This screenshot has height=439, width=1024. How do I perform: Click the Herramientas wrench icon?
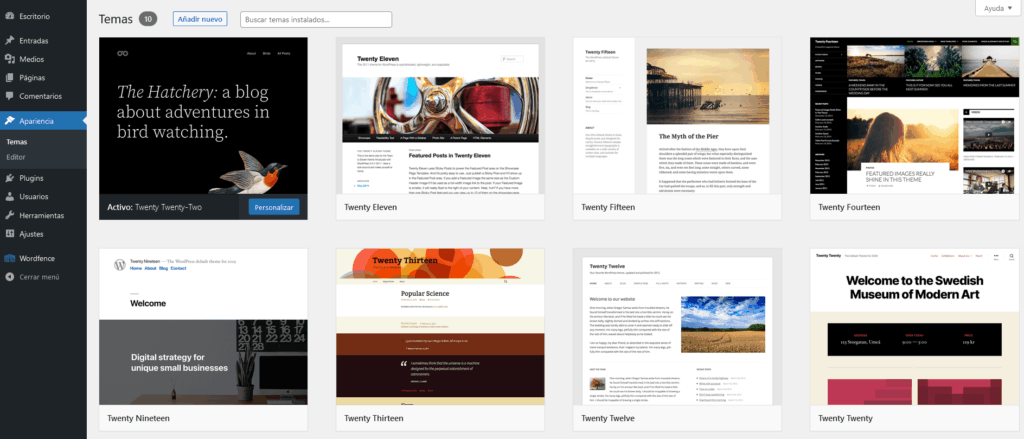(x=9, y=215)
